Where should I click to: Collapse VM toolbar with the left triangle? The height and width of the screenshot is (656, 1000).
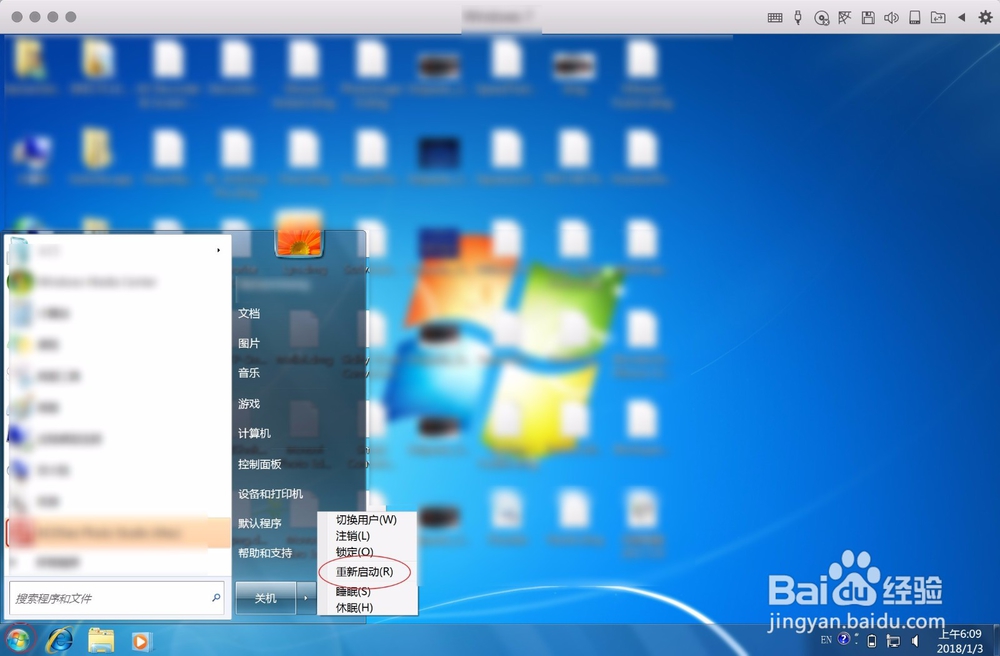click(x=961, y=17)
